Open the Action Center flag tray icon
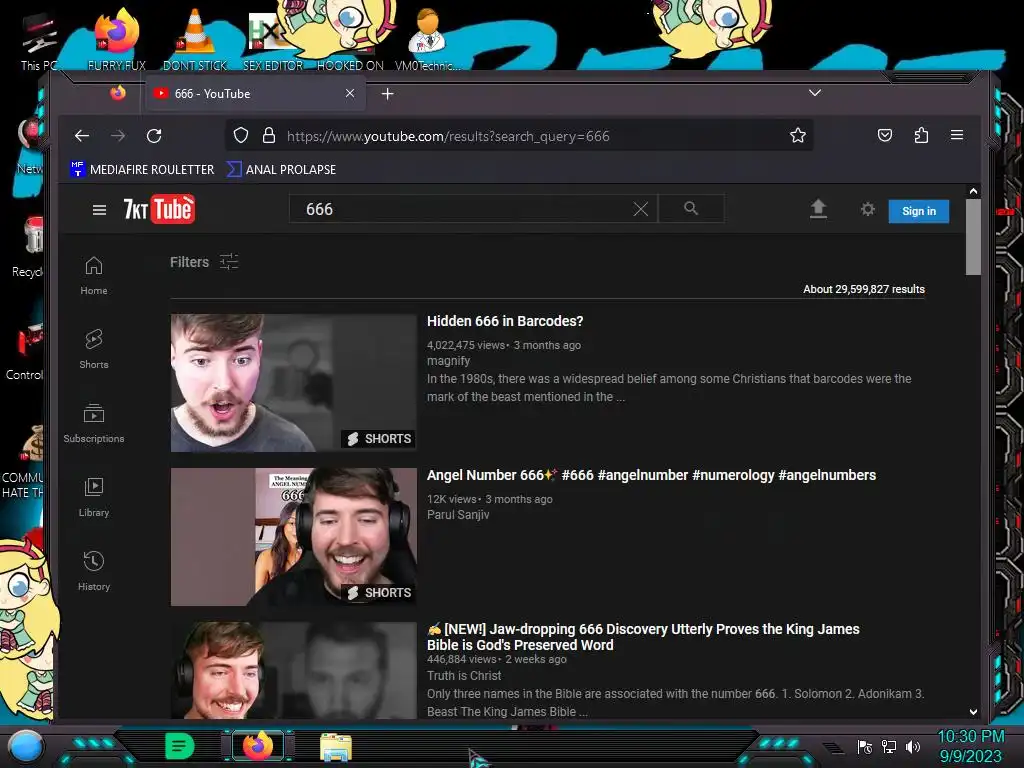The height and width of the screenshot is (768, 1024). point(865,746)
